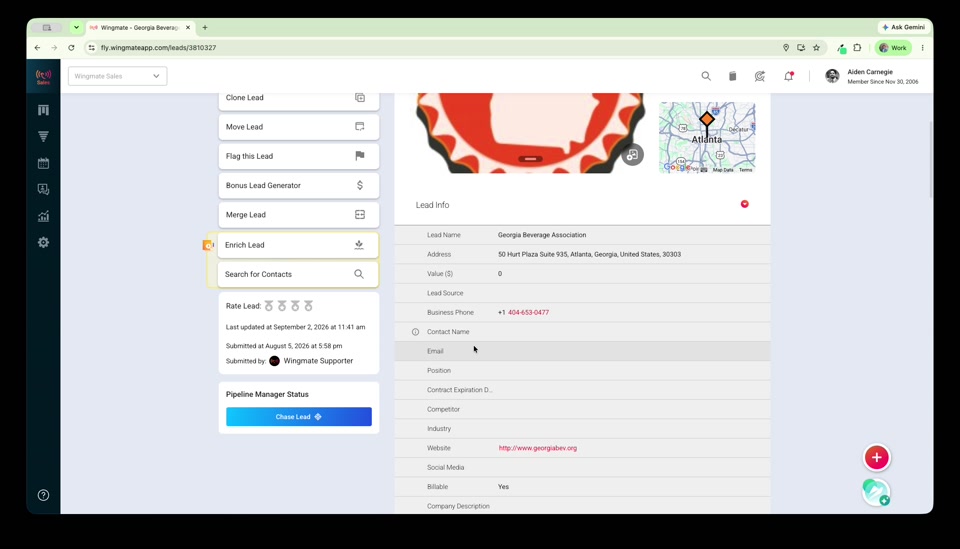Click the page vertical scrollbar
Viewport: 960px width, 549px height.
pos(931,159)
